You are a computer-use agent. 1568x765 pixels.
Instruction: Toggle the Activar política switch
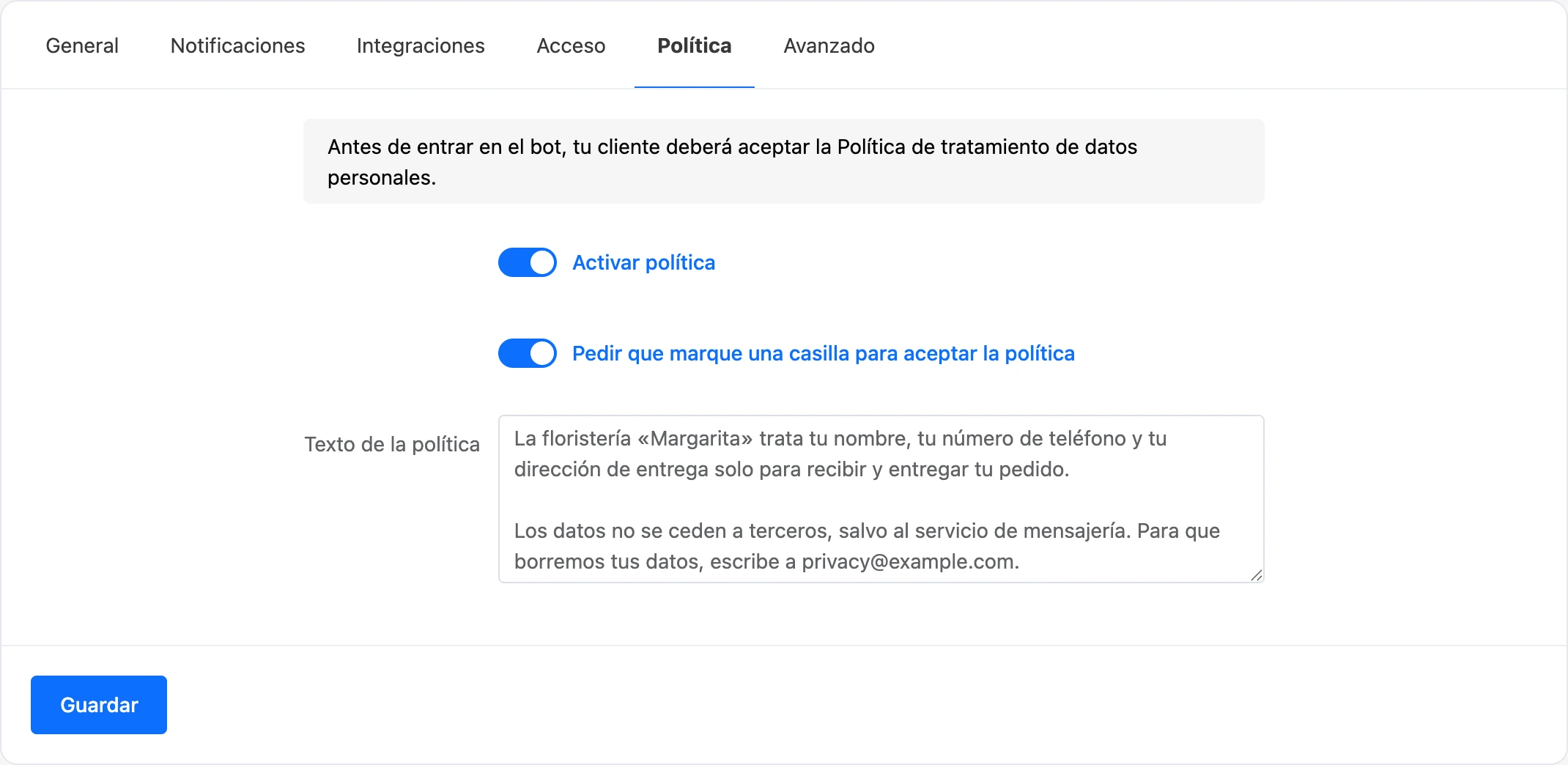click(528, 262)
